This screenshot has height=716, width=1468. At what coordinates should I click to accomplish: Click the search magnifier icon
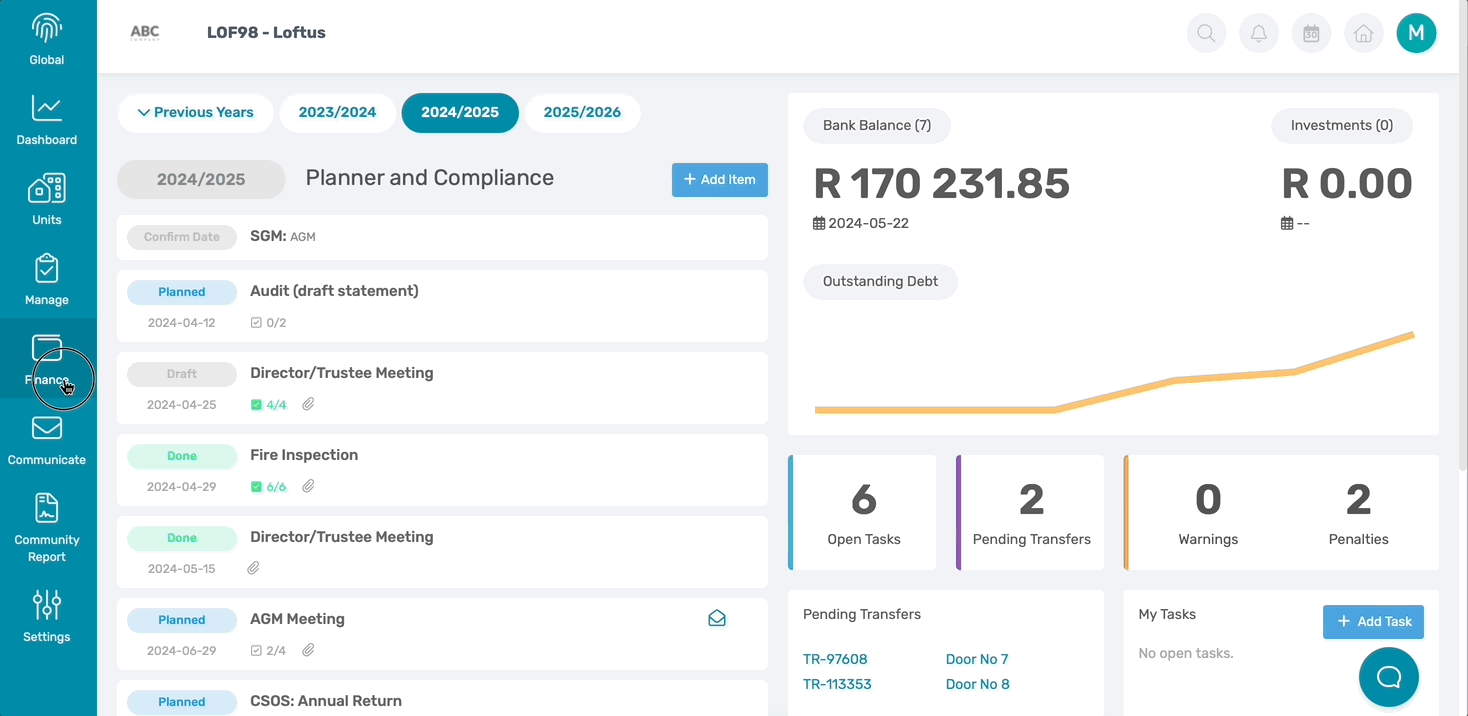(1206, 33)
